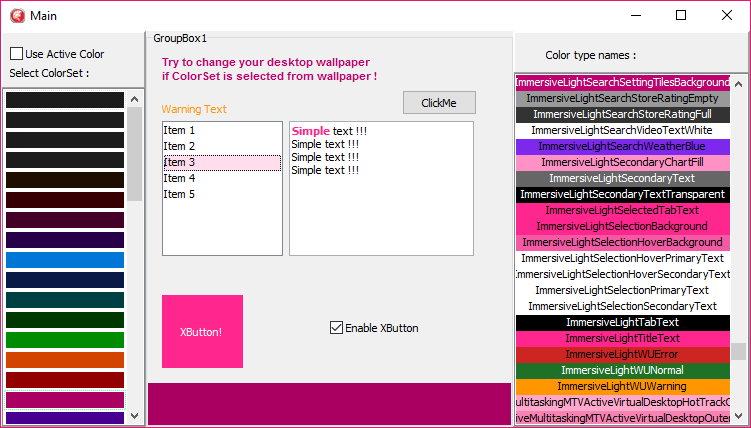Select ImmersiveLightSelectionHoverBackground row
This screenshot has width=751, height=428.
click(x=623, y=242)
